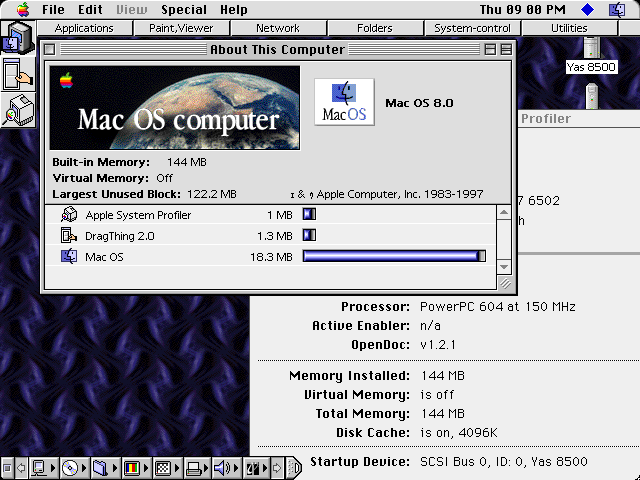
Task: Click the Disk Cache is on, 4096K value
Action: [x=459, y=433]
